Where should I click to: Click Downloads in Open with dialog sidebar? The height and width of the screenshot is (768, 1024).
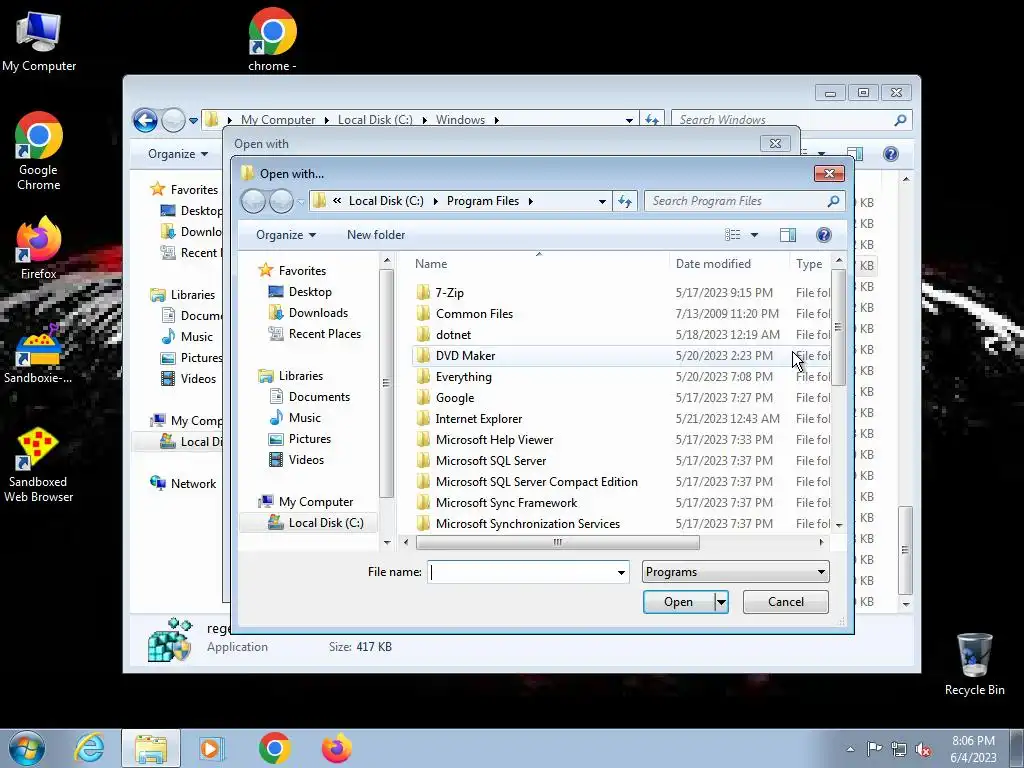coord(318,313)
